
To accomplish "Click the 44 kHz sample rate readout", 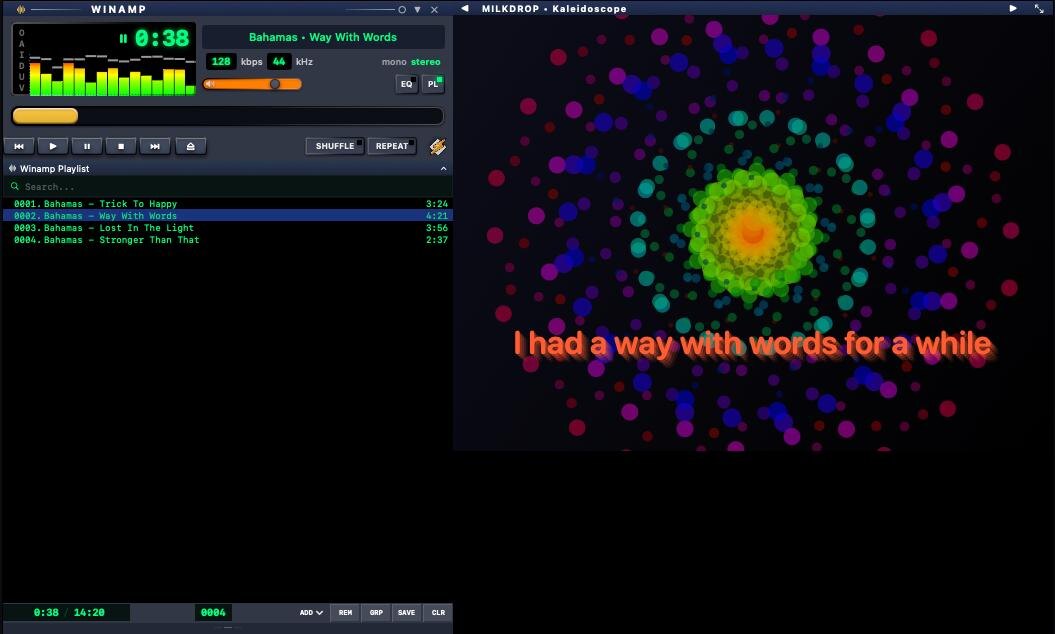I will [x=279, y=61].
